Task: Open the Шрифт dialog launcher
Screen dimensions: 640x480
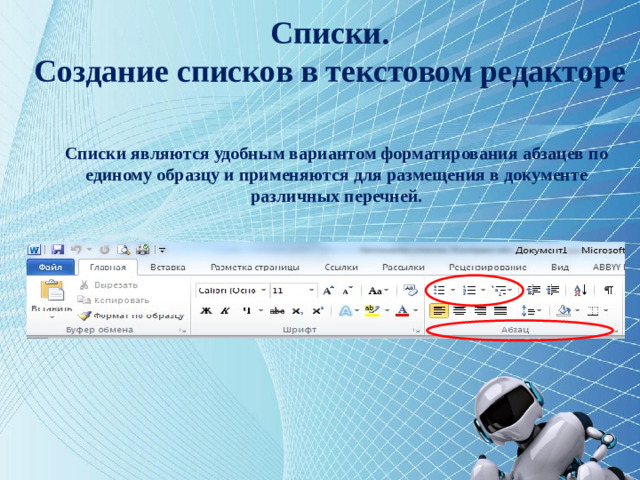Action: point(416,331)
